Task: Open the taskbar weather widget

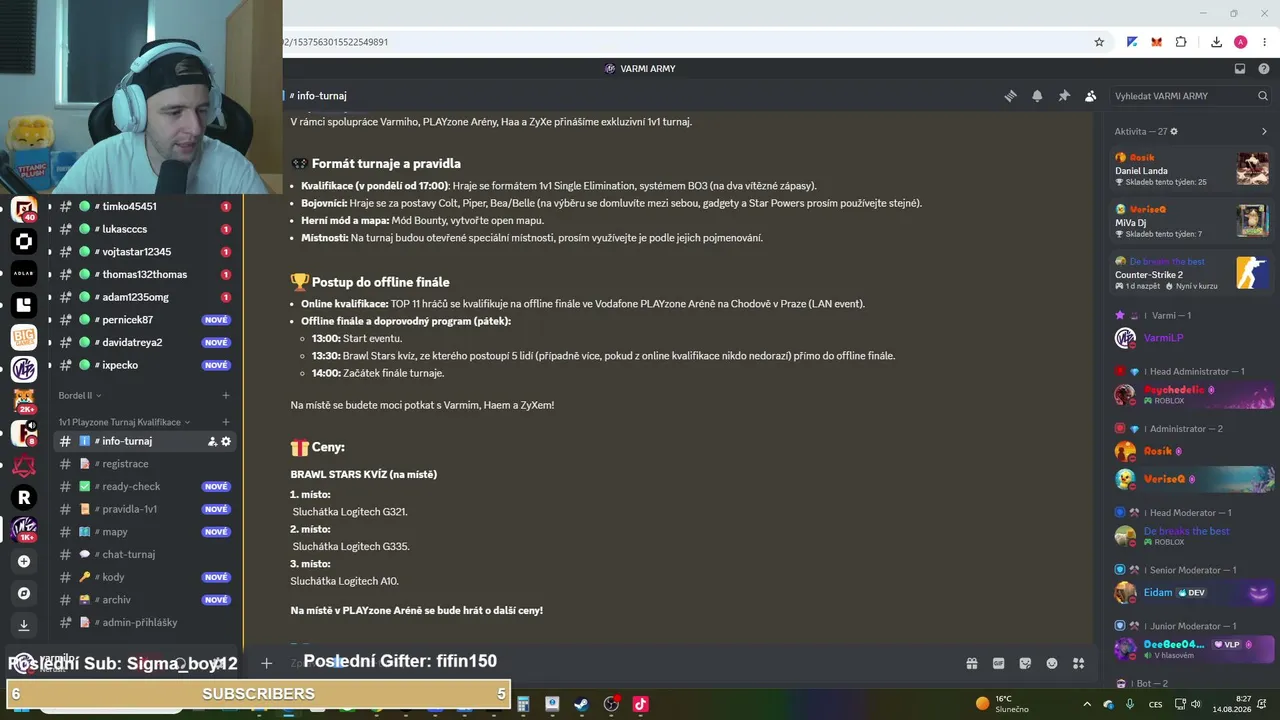Action: click(x=1003, y=704)
